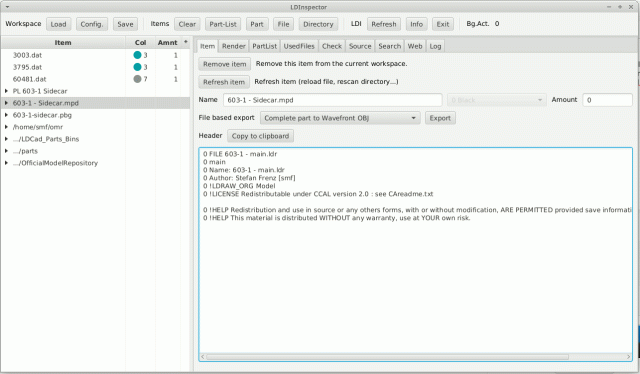Sort by the Amnt column header
640x374 pixels.
point(167,42)
